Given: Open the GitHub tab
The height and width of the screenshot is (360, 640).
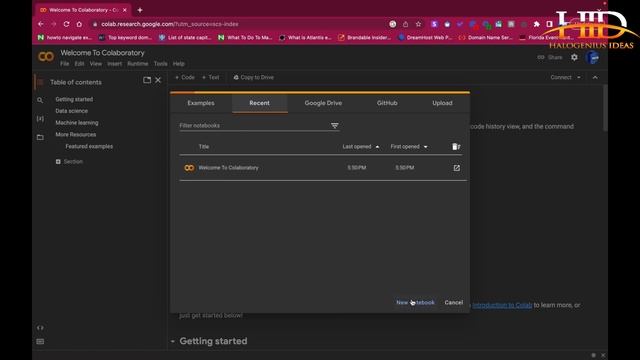Looking at the screenshot, I should (387, 103).
